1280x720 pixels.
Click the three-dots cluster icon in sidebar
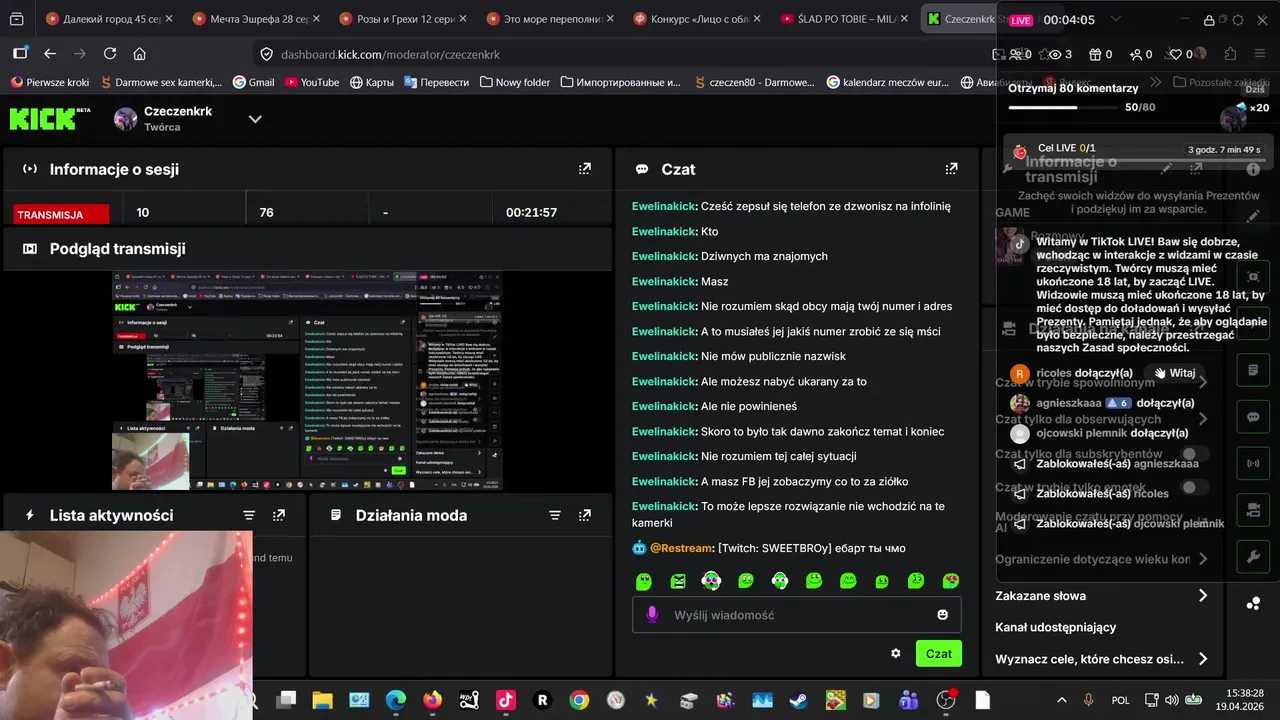[1253, 603]
